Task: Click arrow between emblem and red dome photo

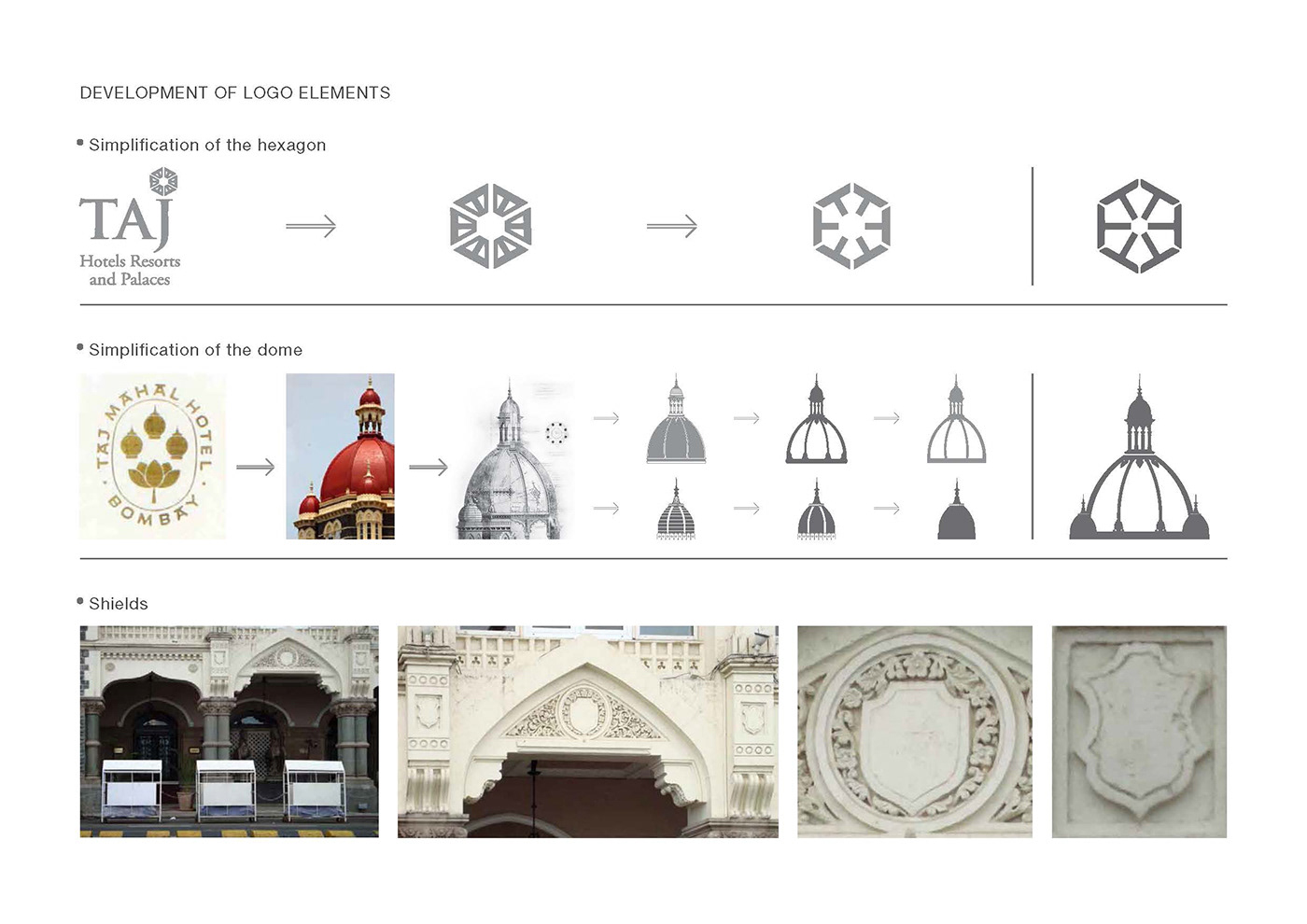Action: pyautogui.click(x=256, y=466)
